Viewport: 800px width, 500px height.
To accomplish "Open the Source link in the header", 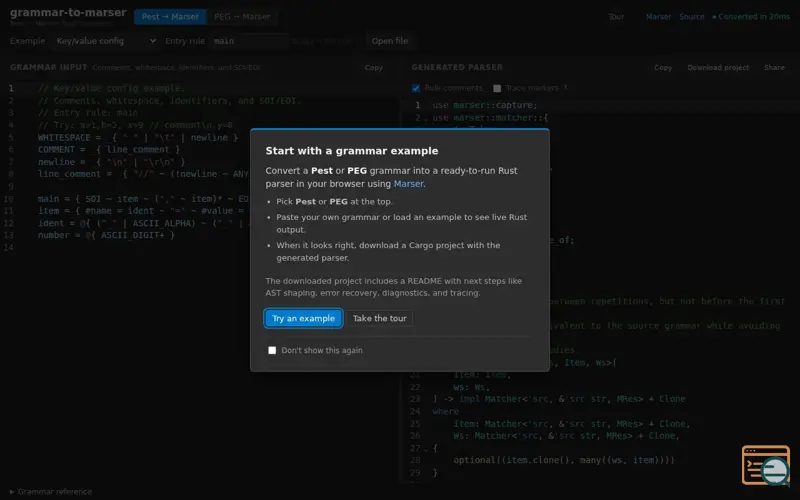I will (691, 17).
